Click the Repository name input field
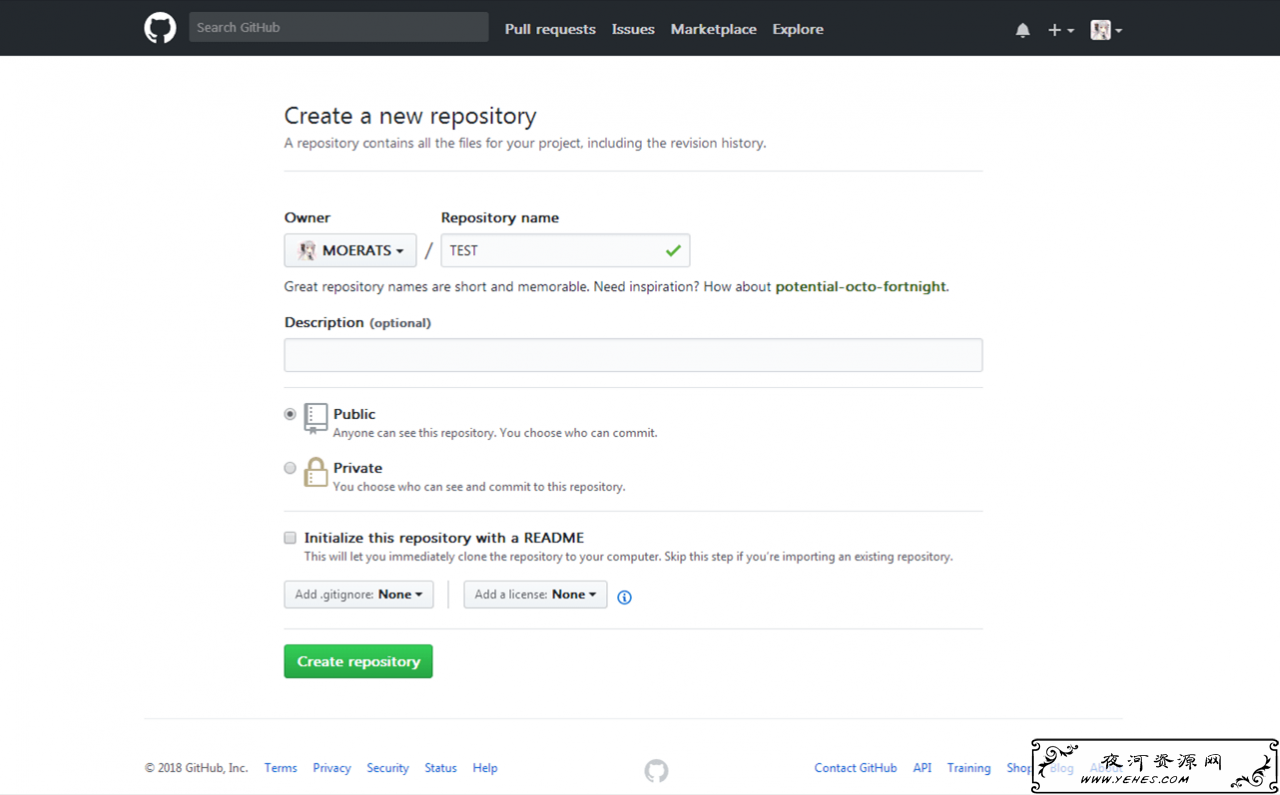Image resolution: width=1280 pixels, height=795 pixels. point(565,250)
